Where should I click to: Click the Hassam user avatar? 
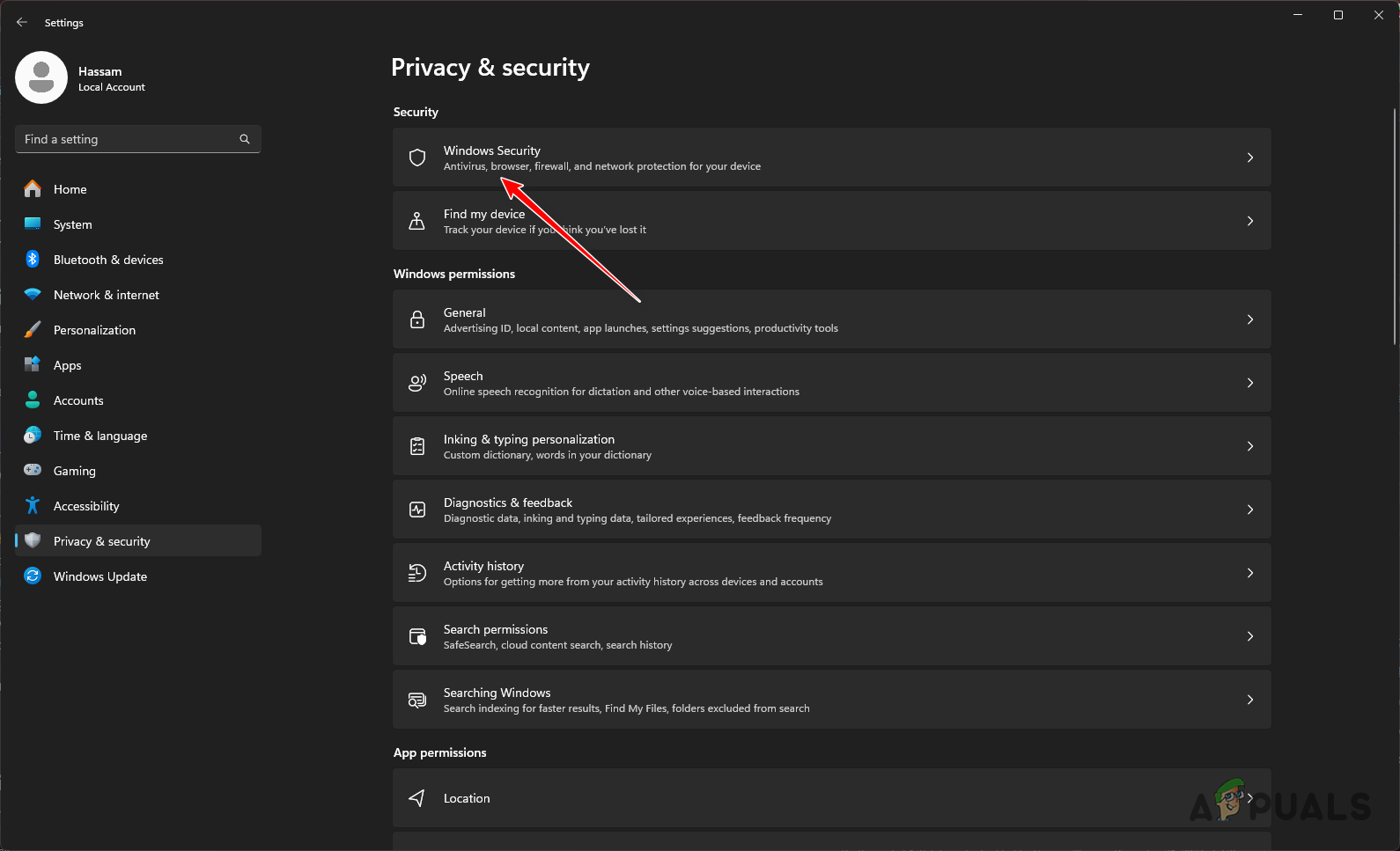(x=41, y=77)
